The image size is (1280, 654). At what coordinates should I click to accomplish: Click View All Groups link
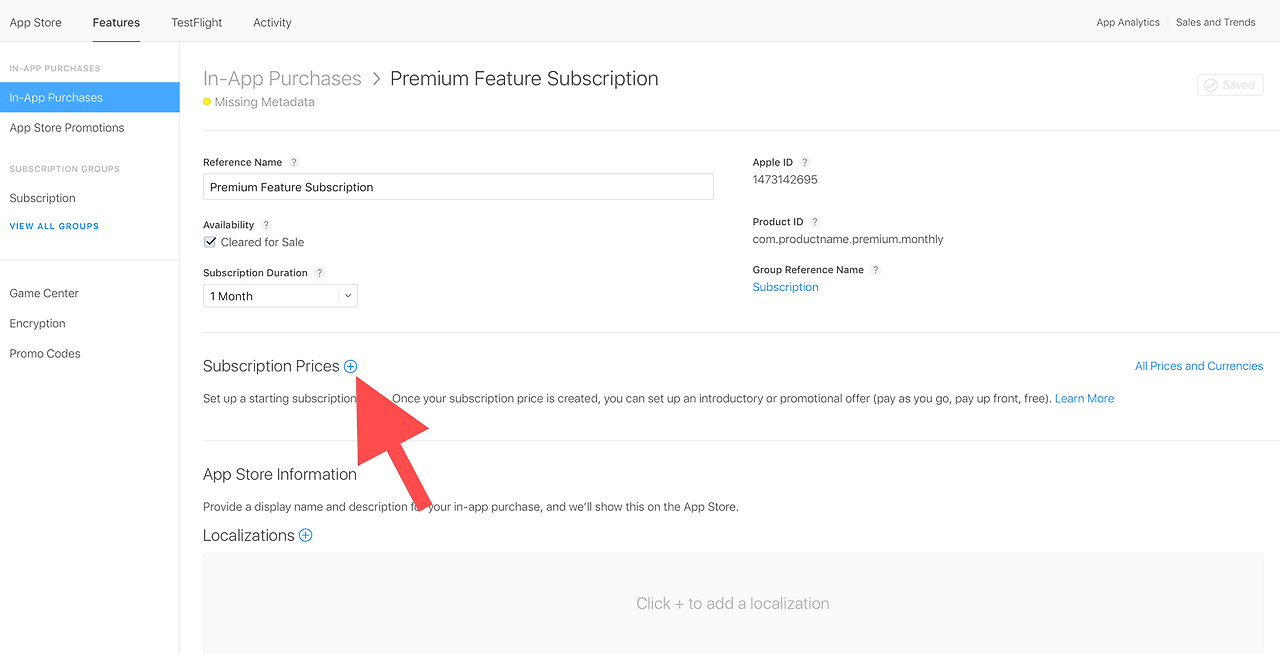click(x=54, y=226)
